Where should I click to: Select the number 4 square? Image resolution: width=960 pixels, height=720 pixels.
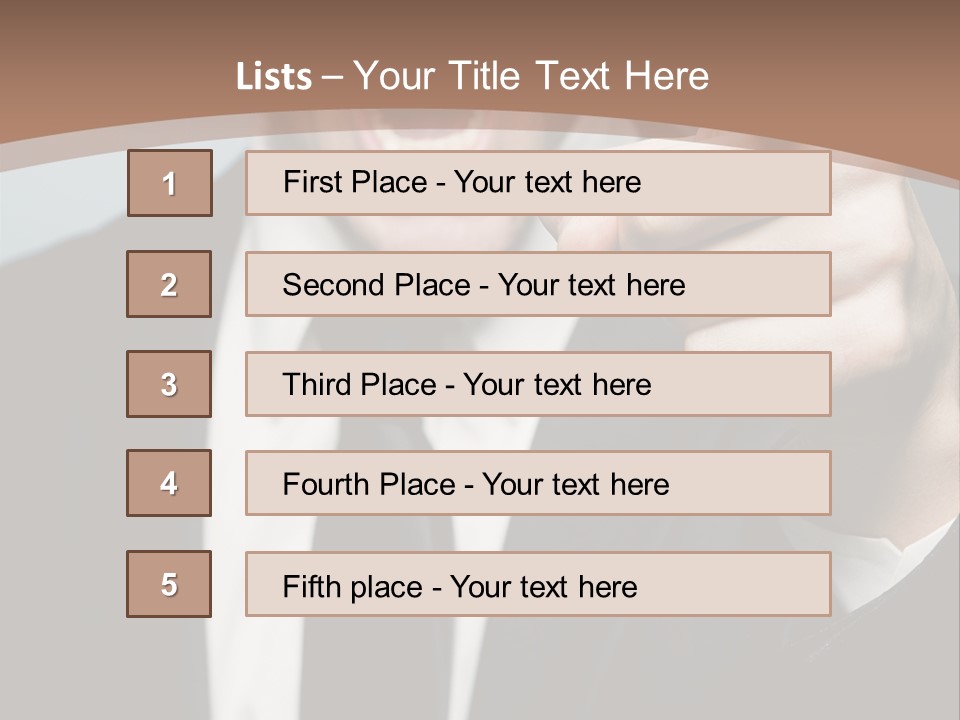click(x=169, y=483)
